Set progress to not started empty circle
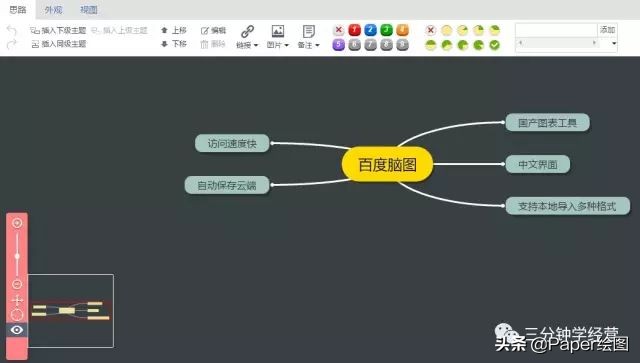 click(447, 30)
